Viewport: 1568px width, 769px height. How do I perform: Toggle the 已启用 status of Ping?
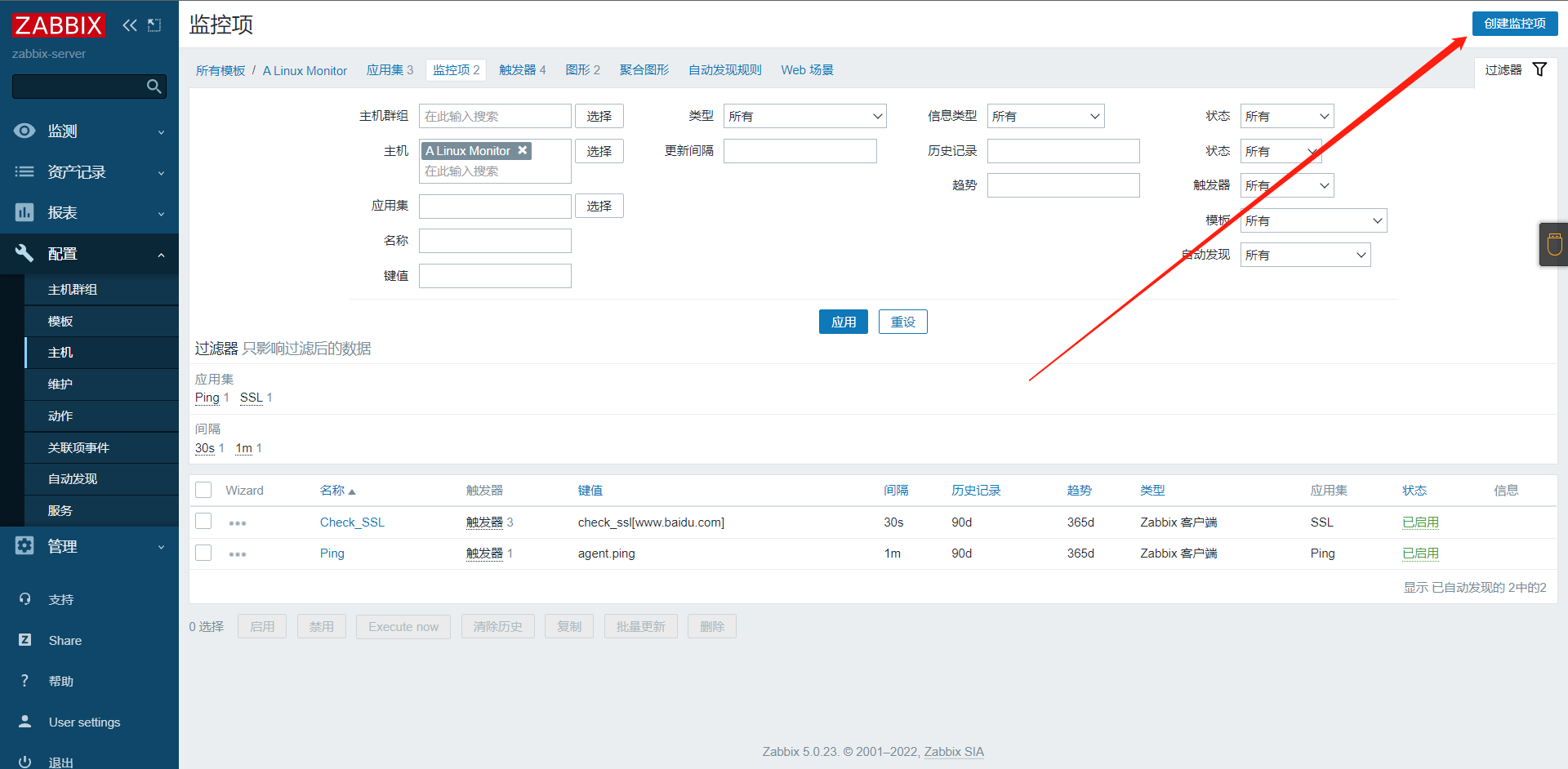(1420, 553)
